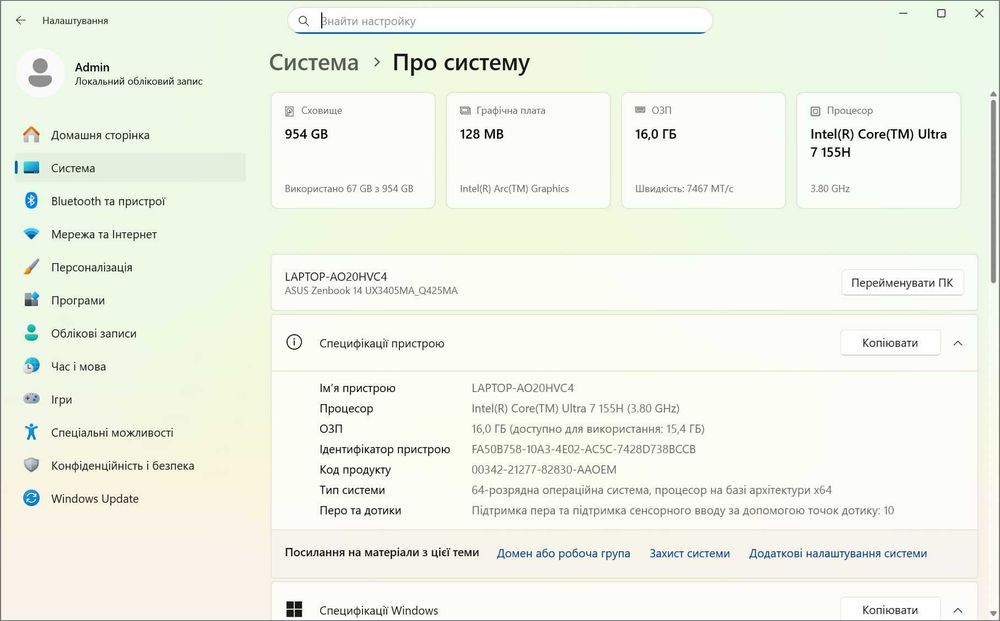1000x621 pixels.
Task: Click the Знайти настройку search field
Action: pos(510,20)
